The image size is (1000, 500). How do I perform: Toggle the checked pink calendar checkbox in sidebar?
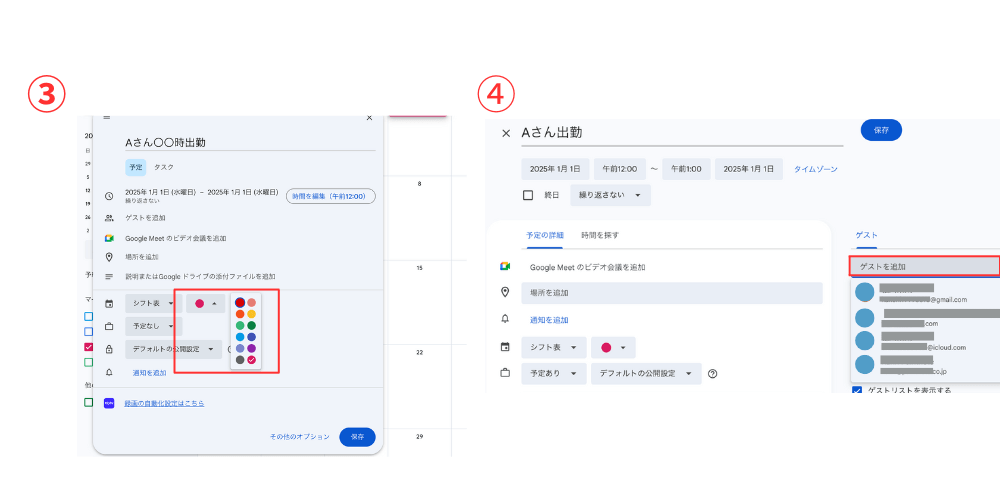click(88, 347)
